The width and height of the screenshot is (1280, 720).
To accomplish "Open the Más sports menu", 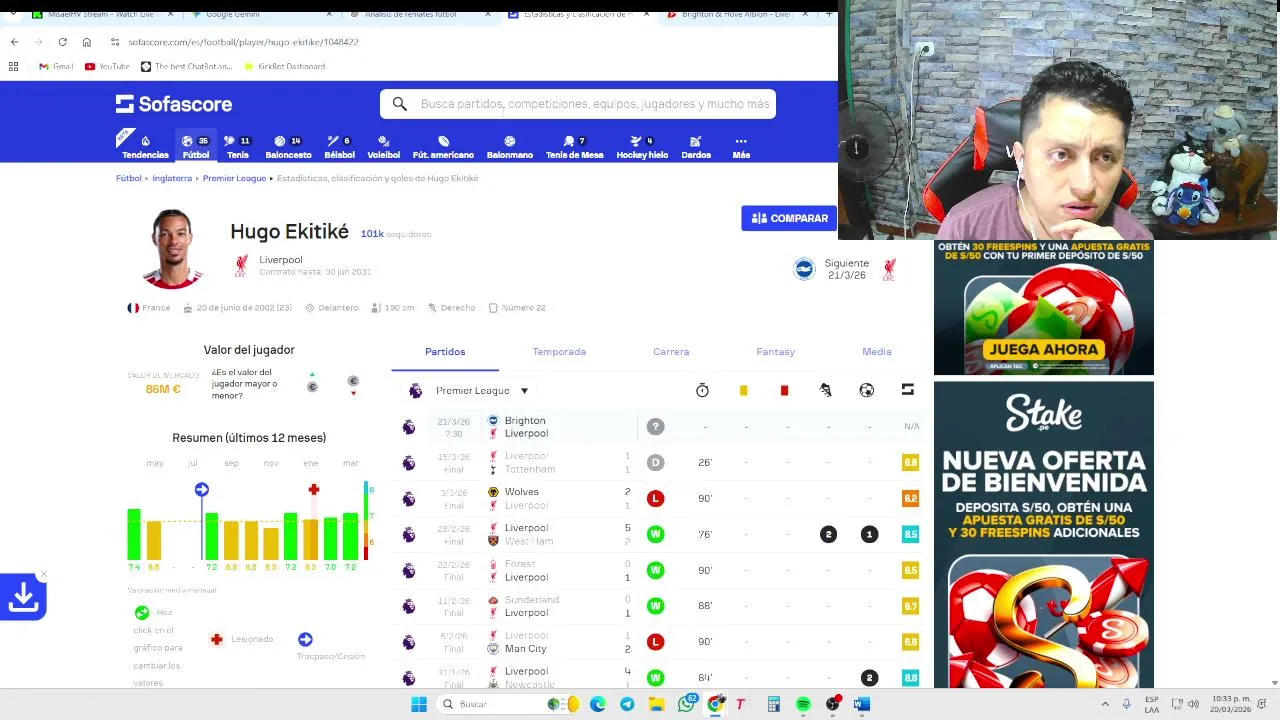I will pos(741,146).
